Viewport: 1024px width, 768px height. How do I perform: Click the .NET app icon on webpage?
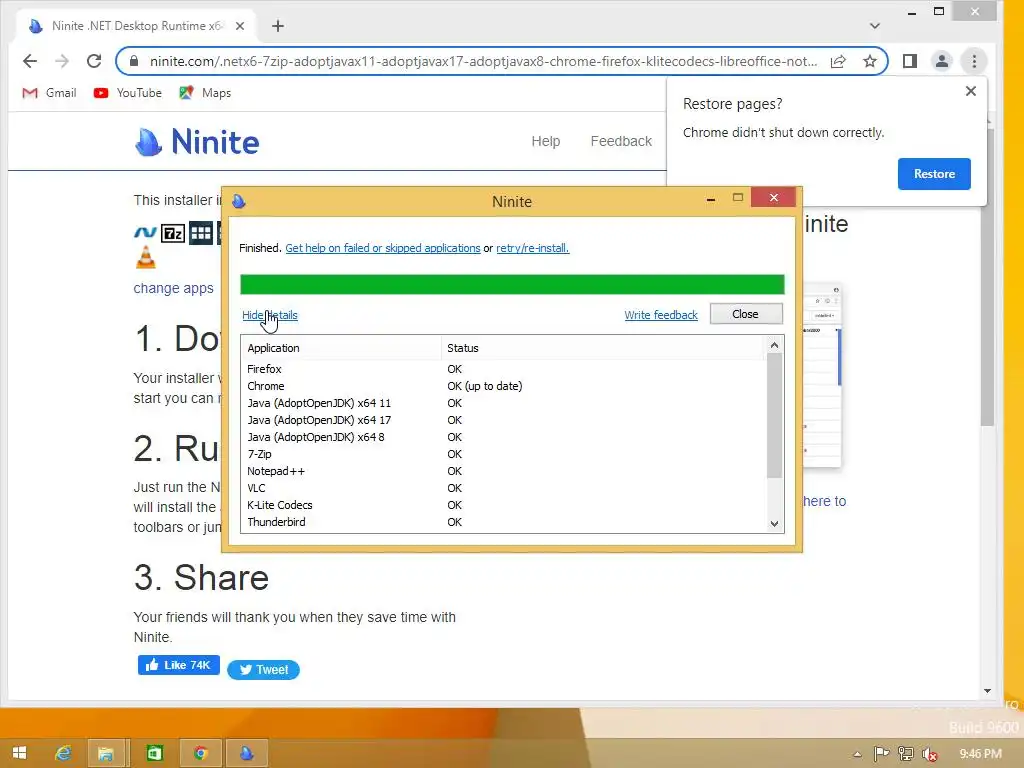pyautogui.click(x=145, y=232)
